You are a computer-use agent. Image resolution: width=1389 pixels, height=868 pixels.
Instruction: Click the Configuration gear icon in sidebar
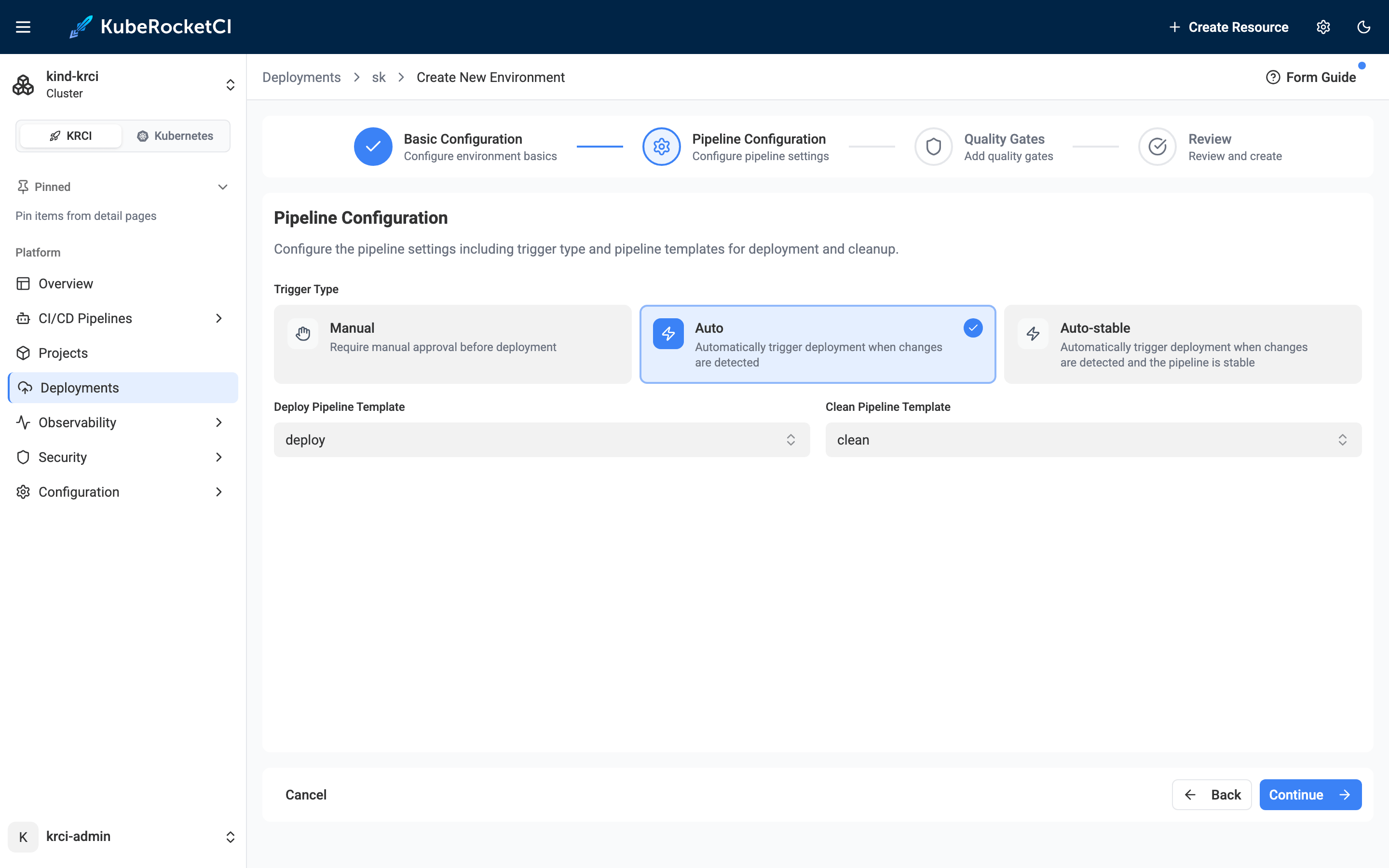pos(23,492)
